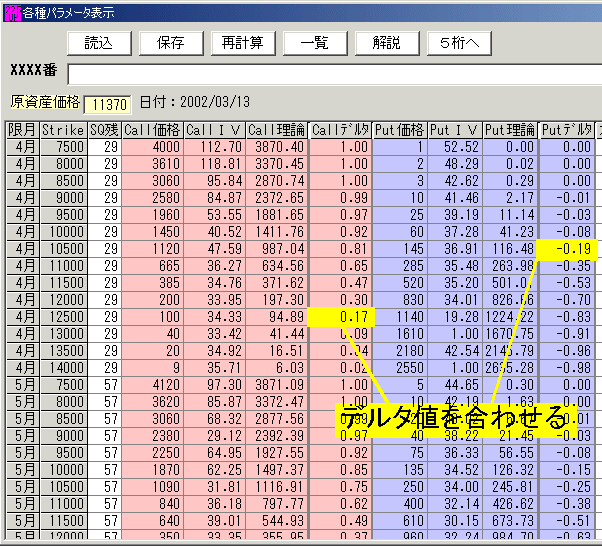602x546 pixels.
Task: Click Call theory value 987.04
Action: click(276, 249)
